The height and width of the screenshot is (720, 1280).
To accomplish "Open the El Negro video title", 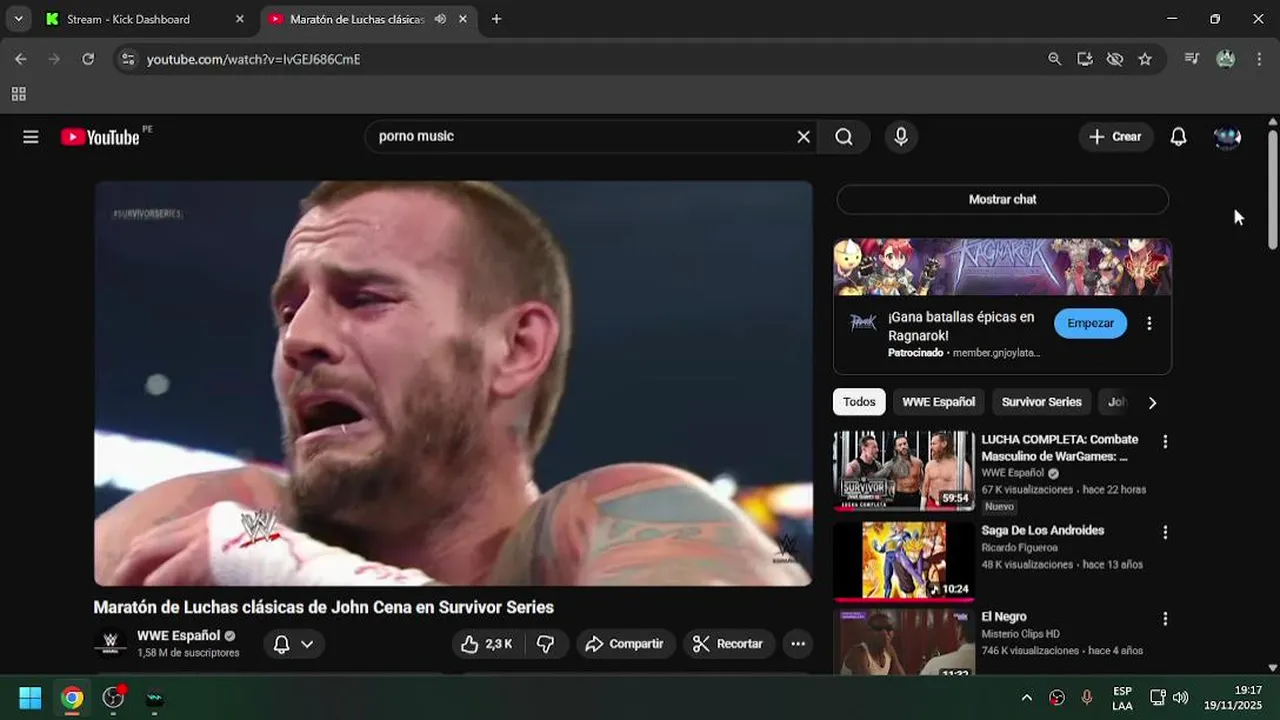I will [1004, 617].
